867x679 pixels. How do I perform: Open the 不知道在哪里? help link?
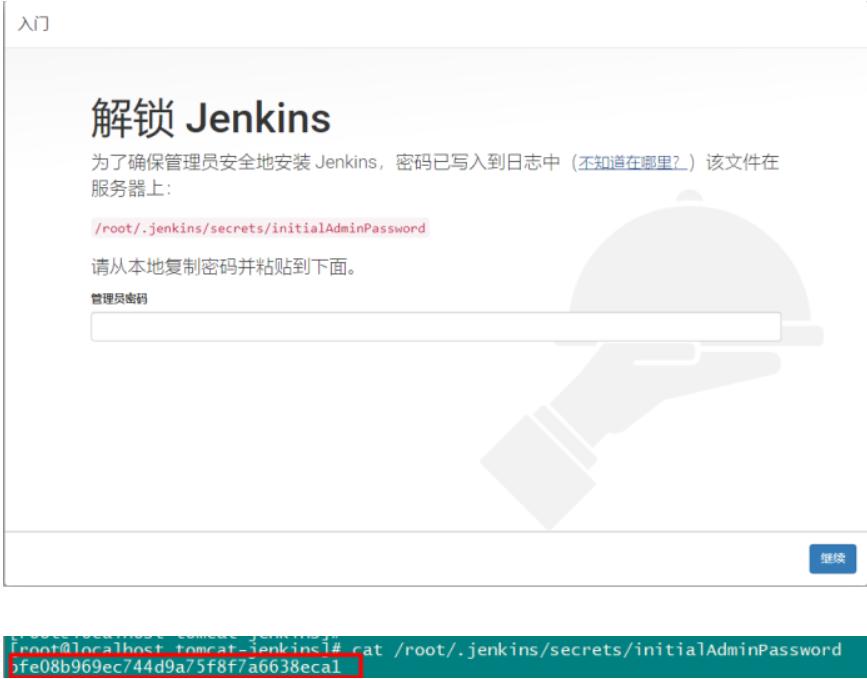click(x=633, y=163)
